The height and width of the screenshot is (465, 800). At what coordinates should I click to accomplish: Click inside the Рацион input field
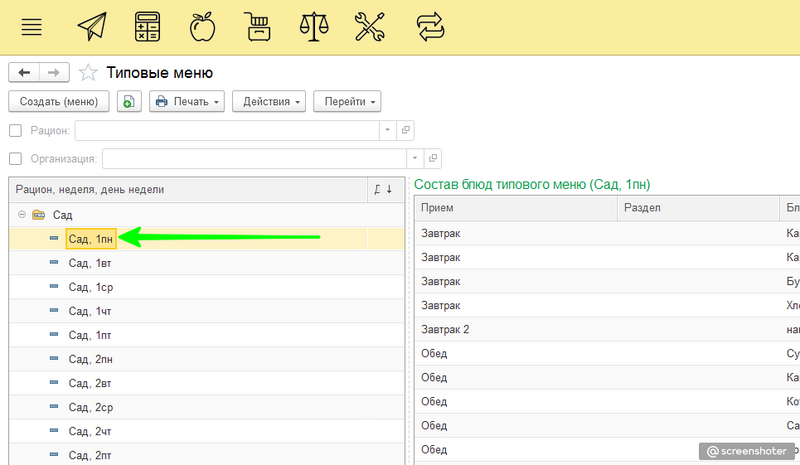(x=227, y=130)
